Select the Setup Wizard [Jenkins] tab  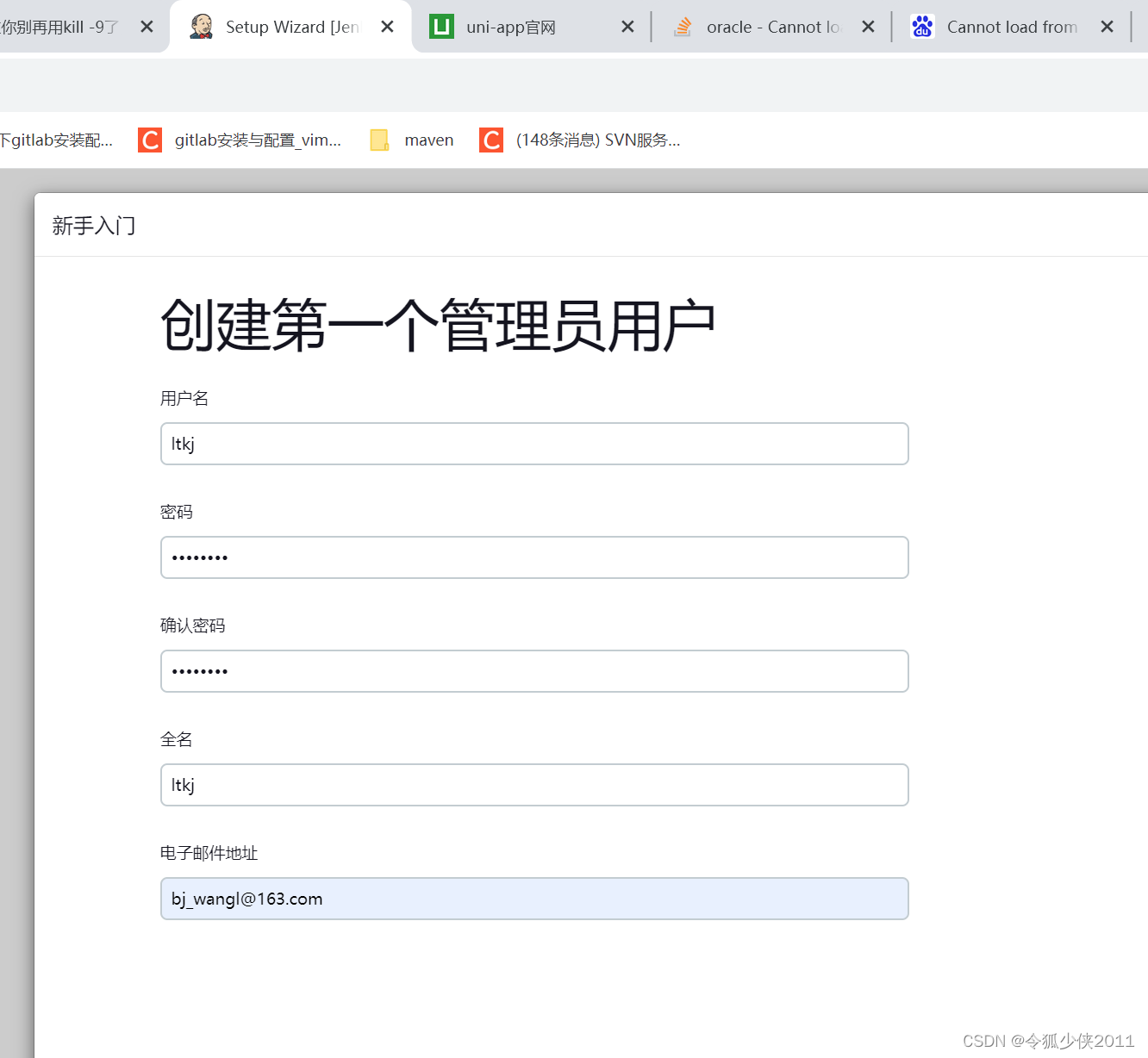tap(291, 27)
